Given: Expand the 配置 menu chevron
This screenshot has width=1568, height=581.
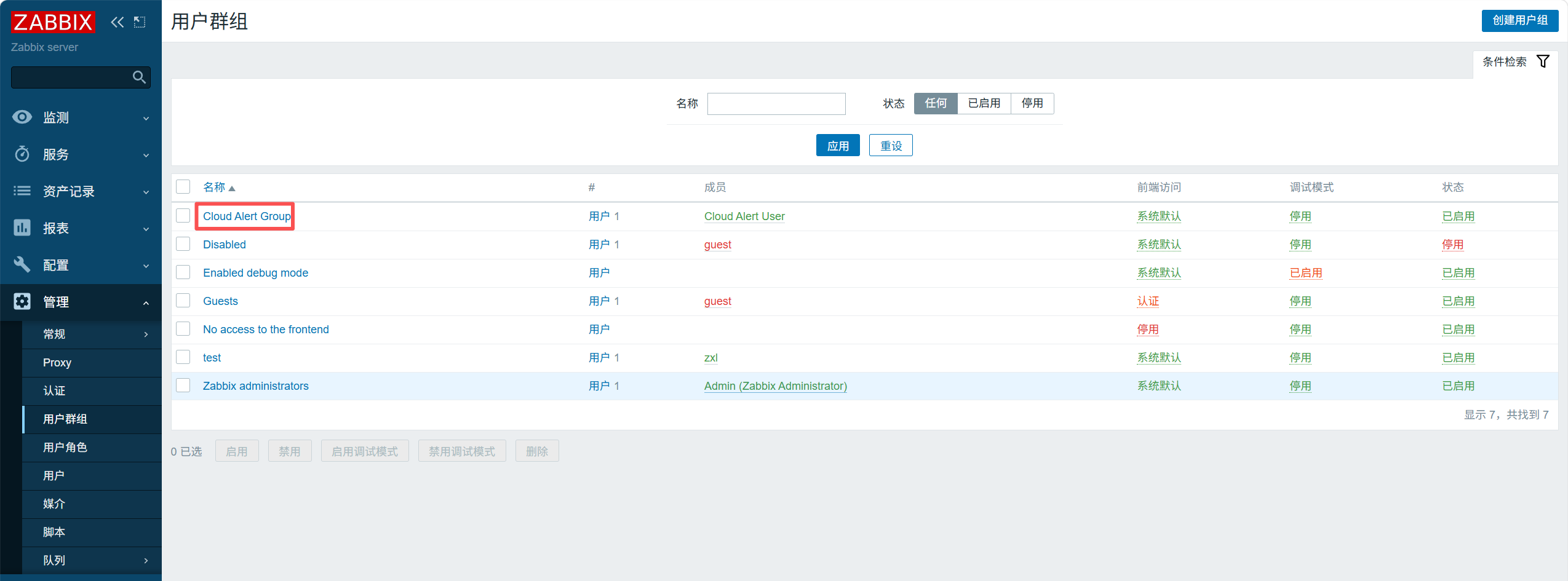Looking at the screenshot, I should pos(146,266).
